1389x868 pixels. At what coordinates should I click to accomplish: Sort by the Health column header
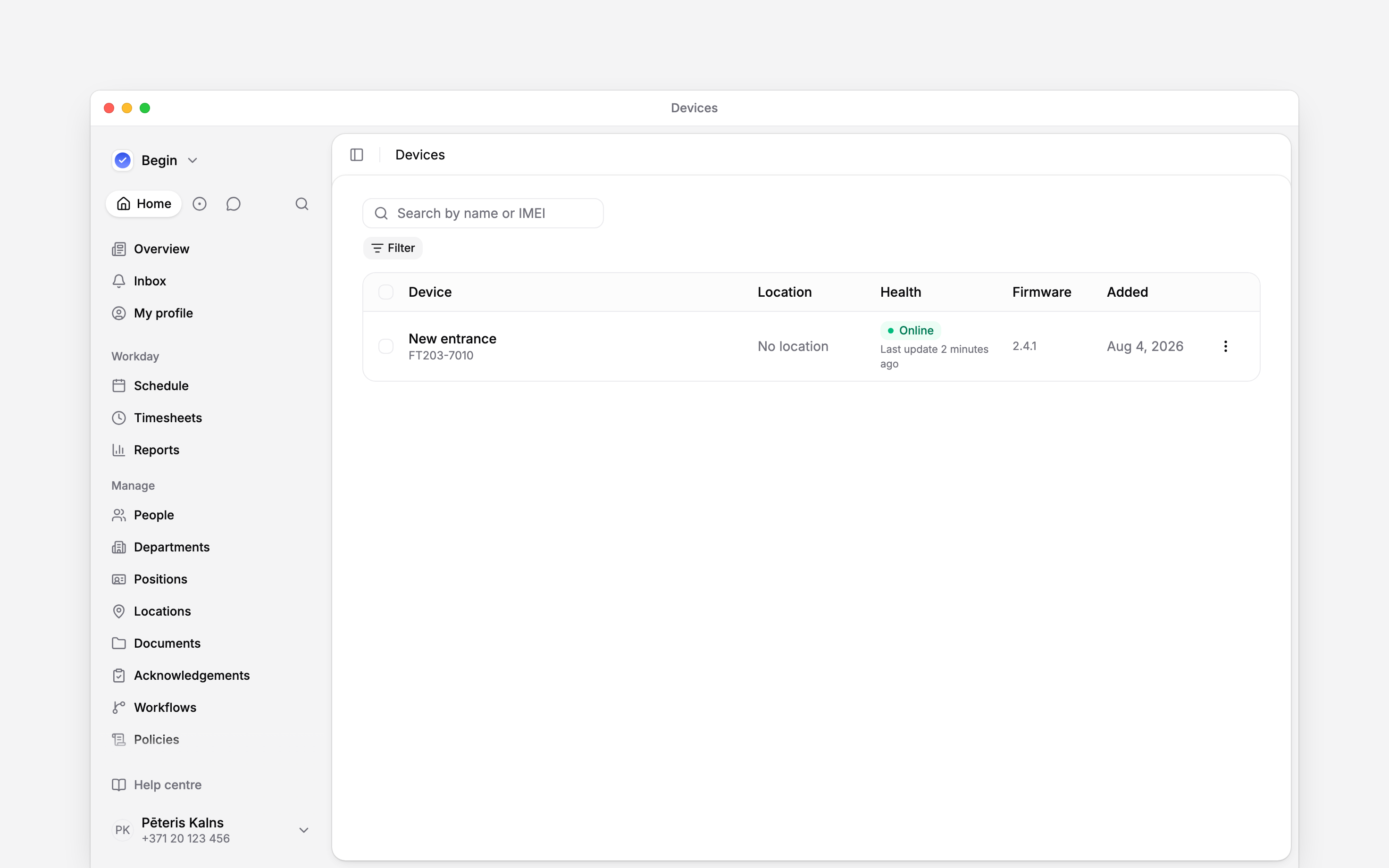click(901, 292)
